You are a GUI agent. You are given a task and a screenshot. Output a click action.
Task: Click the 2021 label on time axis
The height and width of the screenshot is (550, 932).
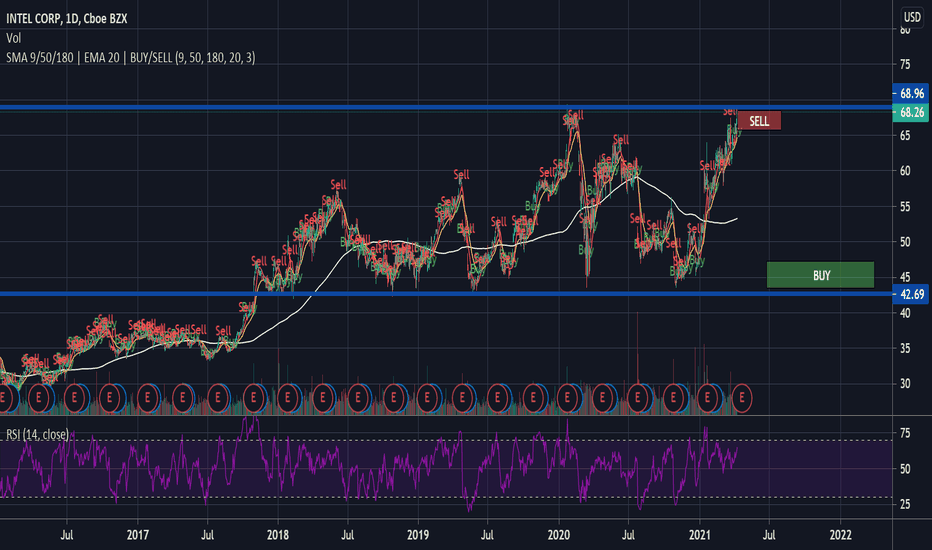pos(700,535)
